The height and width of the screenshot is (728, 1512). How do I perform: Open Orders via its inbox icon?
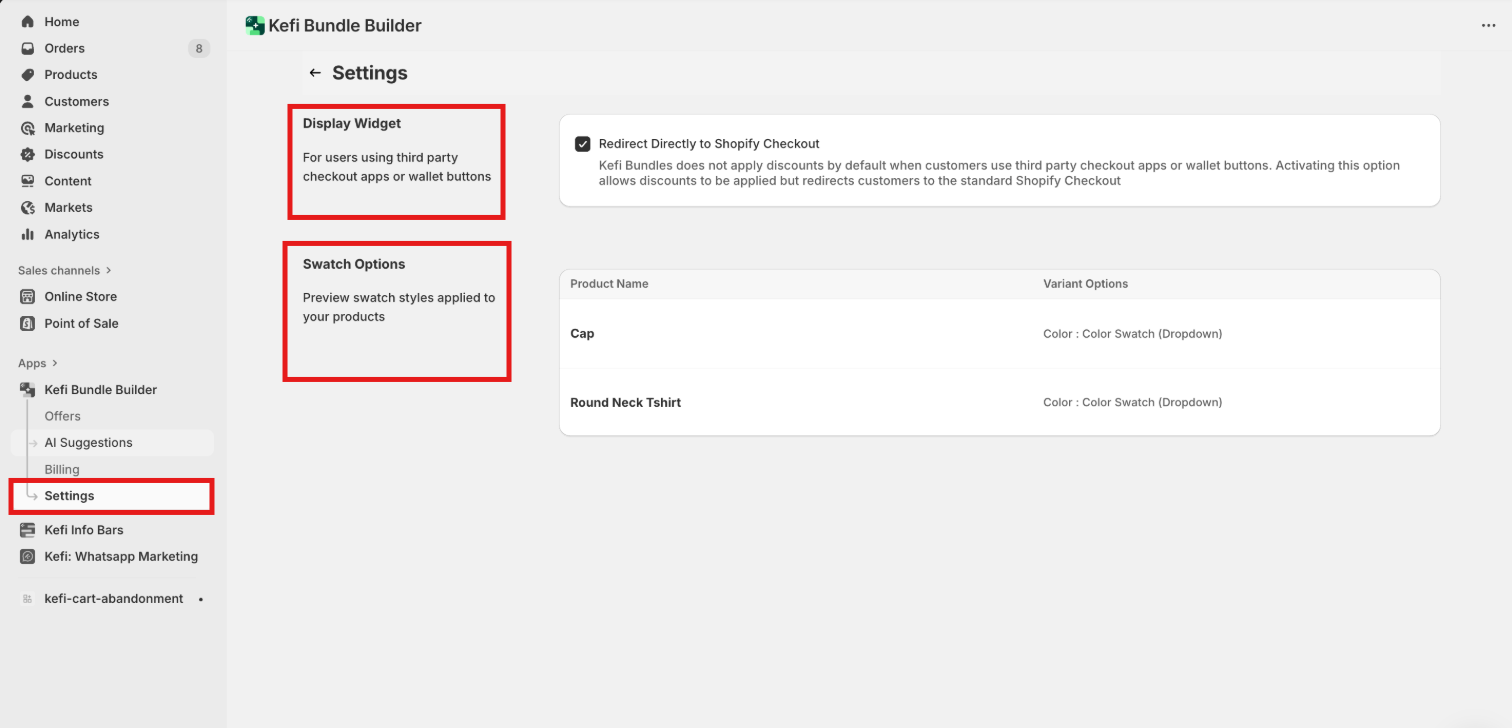[x=28, y=48]
